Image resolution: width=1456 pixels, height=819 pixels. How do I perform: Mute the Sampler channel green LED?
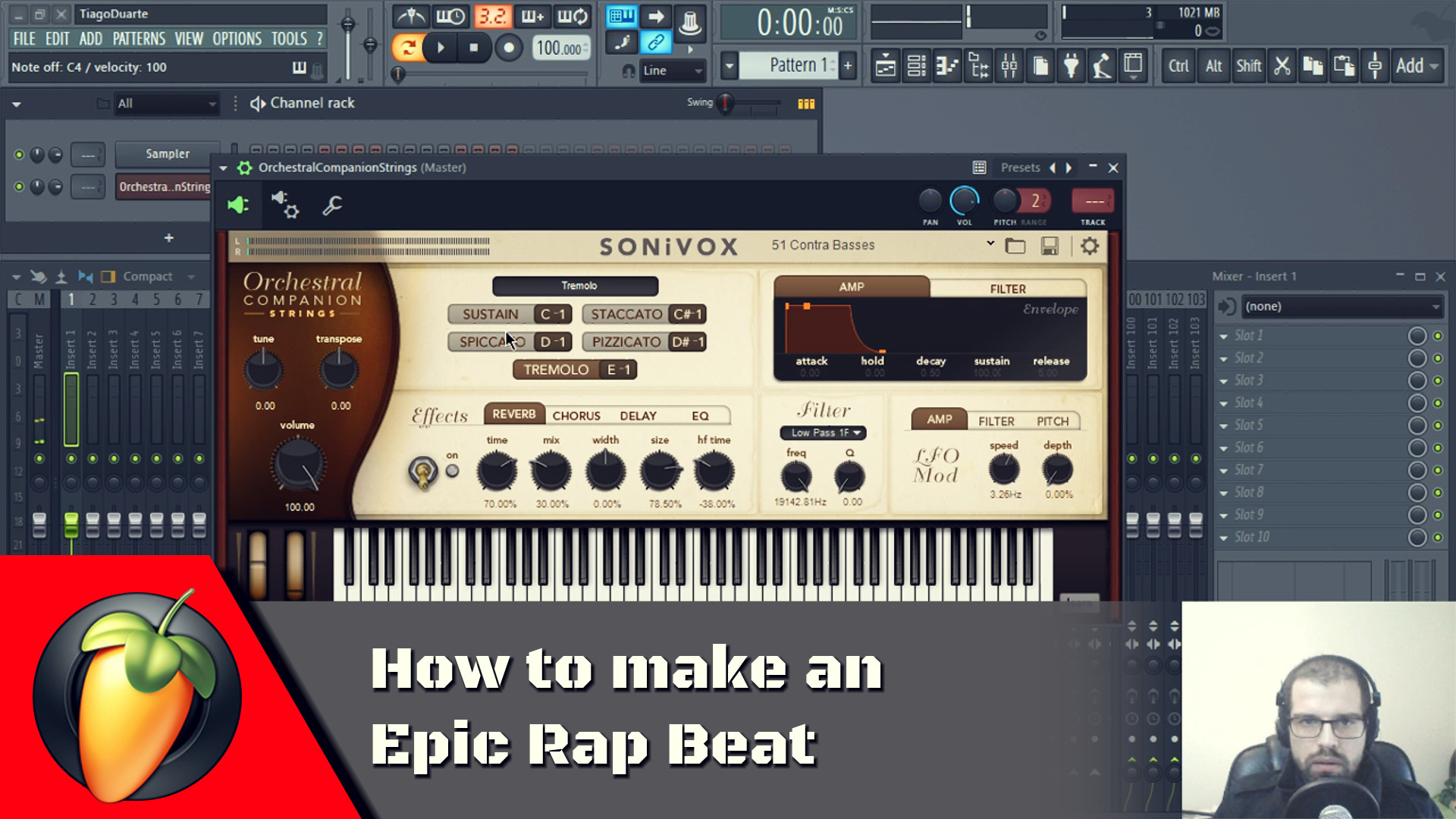point(19,155)
